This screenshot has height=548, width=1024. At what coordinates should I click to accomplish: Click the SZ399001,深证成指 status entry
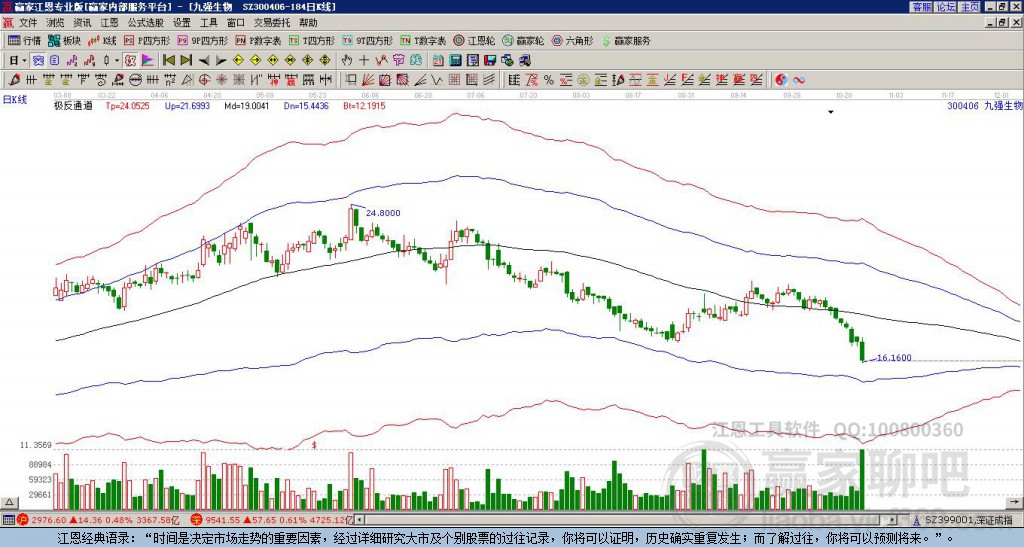click(968, 520)
